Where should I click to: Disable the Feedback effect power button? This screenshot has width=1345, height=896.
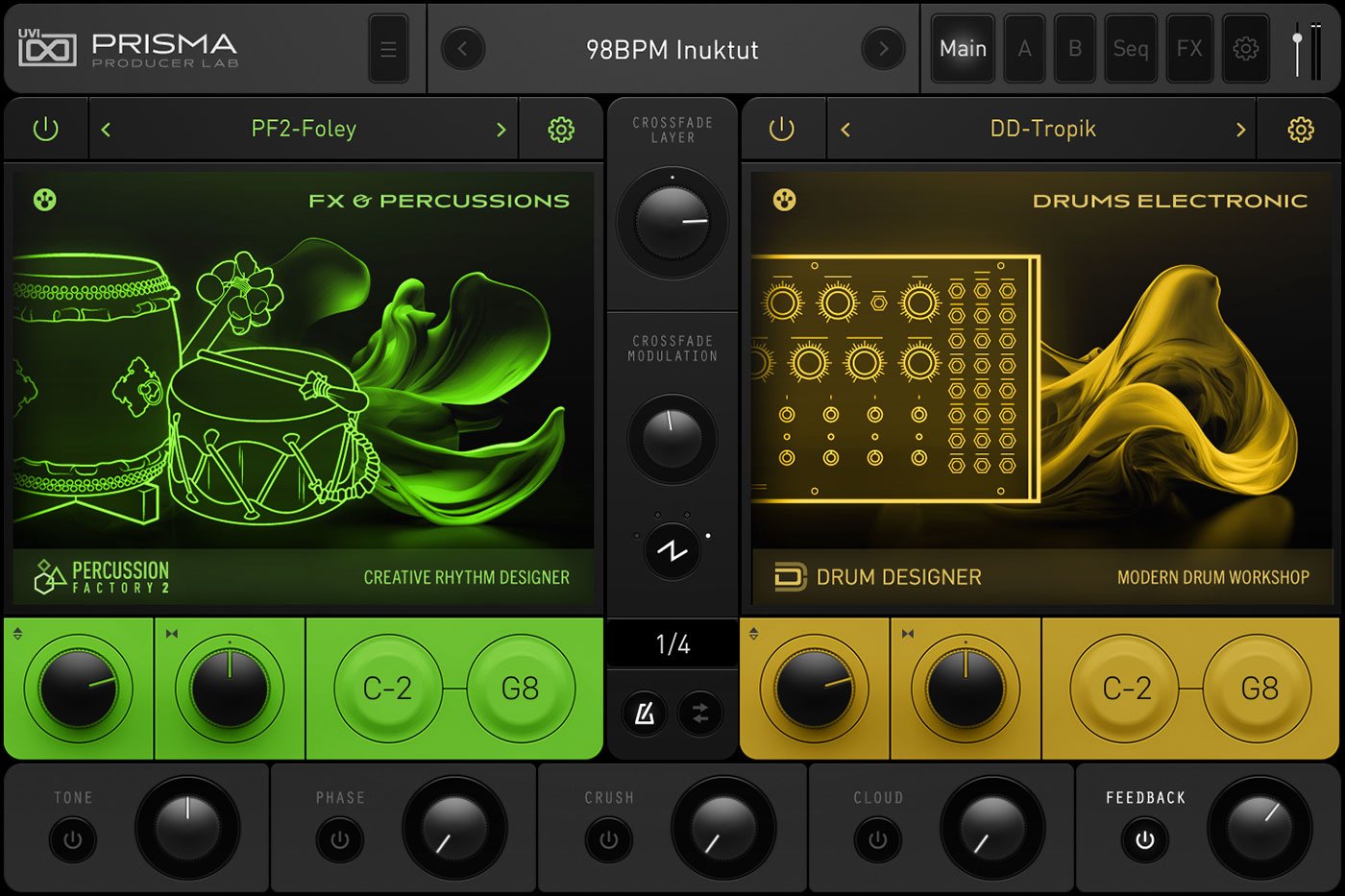pyautogui.click(x=1145, y=840)
